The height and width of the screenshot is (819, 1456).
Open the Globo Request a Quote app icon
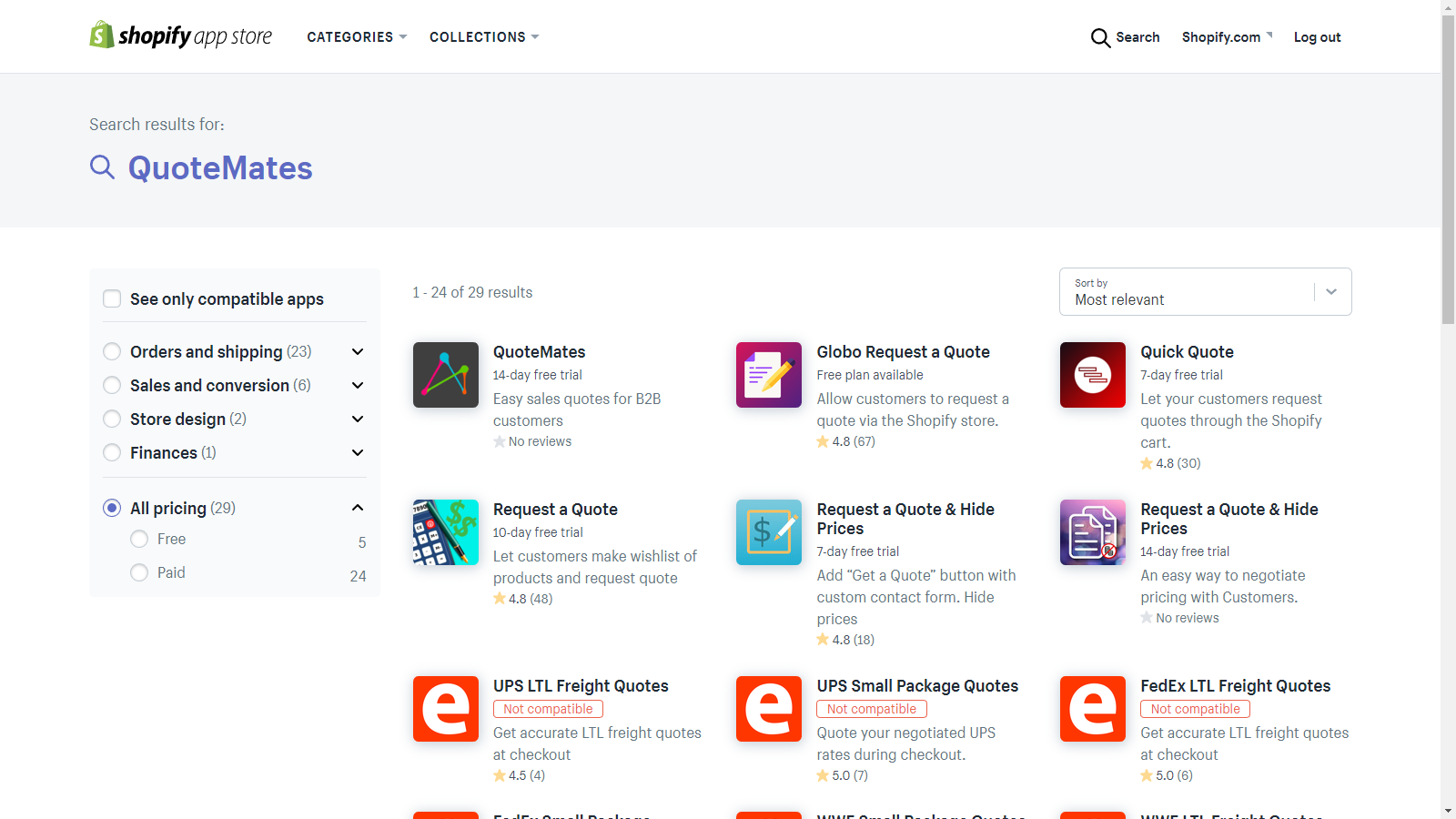point(769,375)
